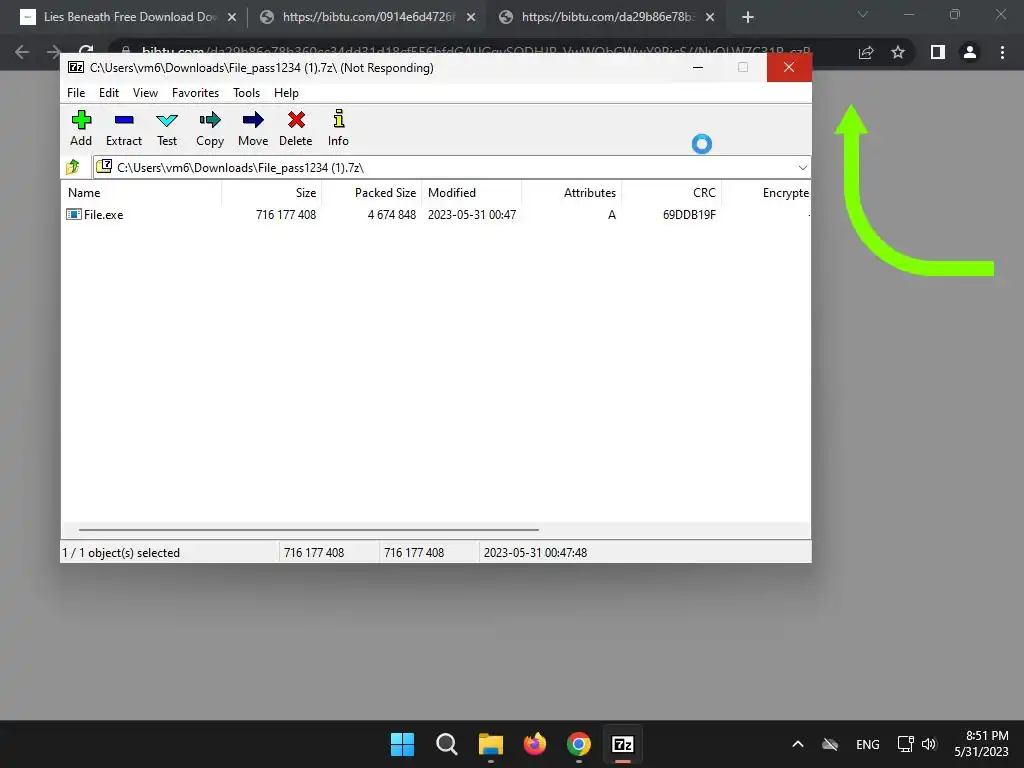Close the 7-Zip window
This screenshot has height=768, width=1024.
pos(789,67)
